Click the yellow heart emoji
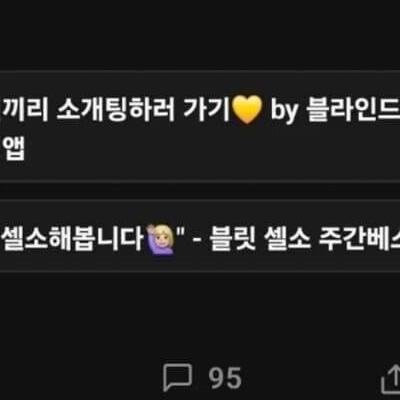 (x=247, y=111)
